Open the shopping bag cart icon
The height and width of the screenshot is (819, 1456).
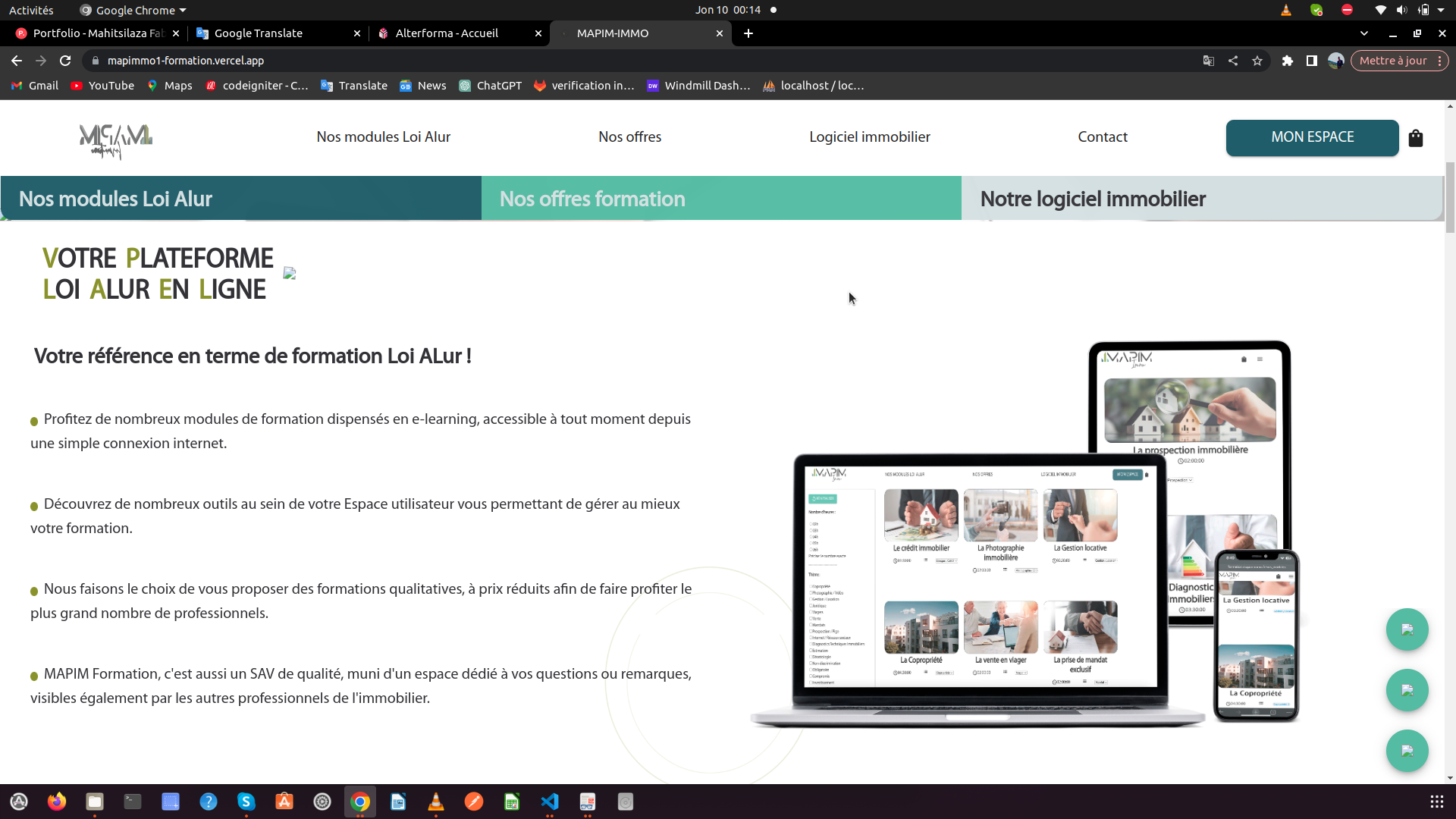1415,138
